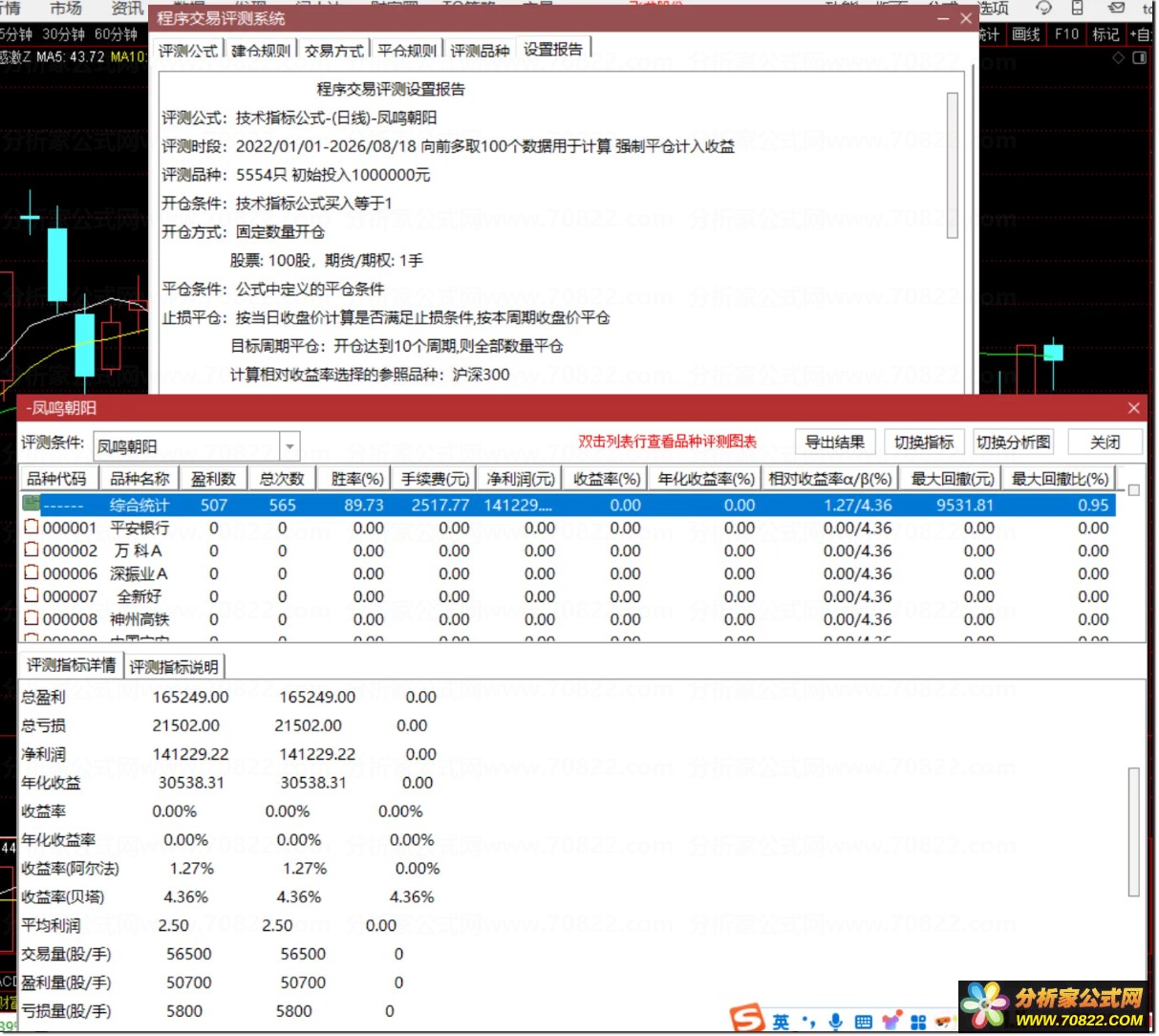Sort by the 年化收益率(%) column header

(x=706, y=478)
